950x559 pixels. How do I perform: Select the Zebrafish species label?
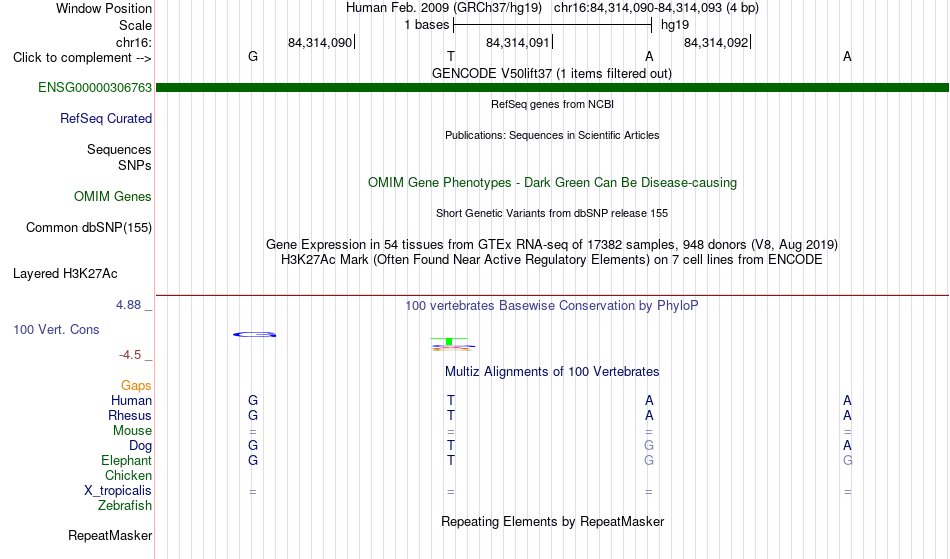coord(125,506)
